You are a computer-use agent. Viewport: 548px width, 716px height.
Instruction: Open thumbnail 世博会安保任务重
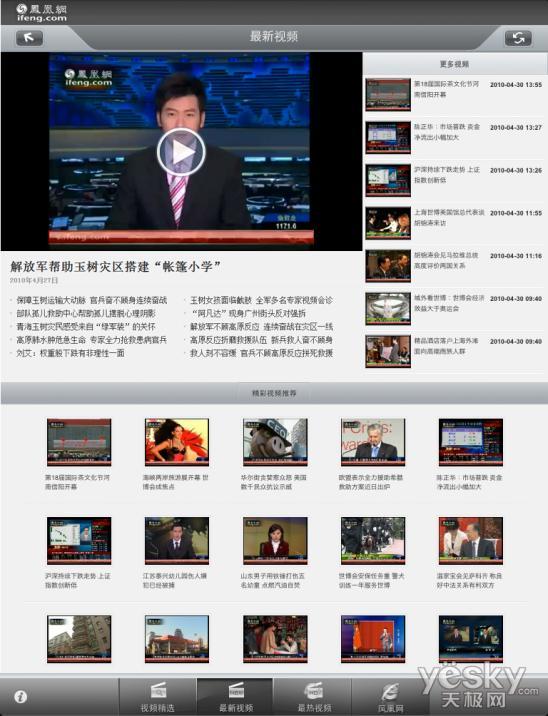373,541
